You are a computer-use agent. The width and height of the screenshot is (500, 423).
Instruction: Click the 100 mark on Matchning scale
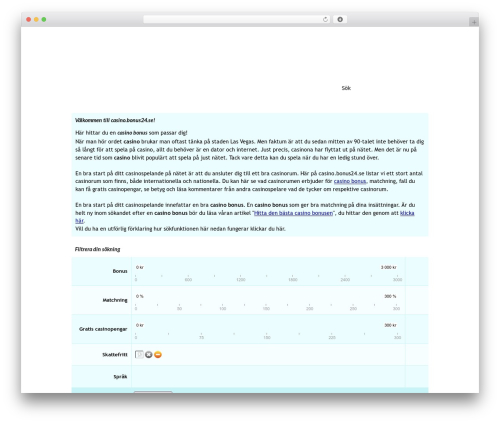(223, 309)
